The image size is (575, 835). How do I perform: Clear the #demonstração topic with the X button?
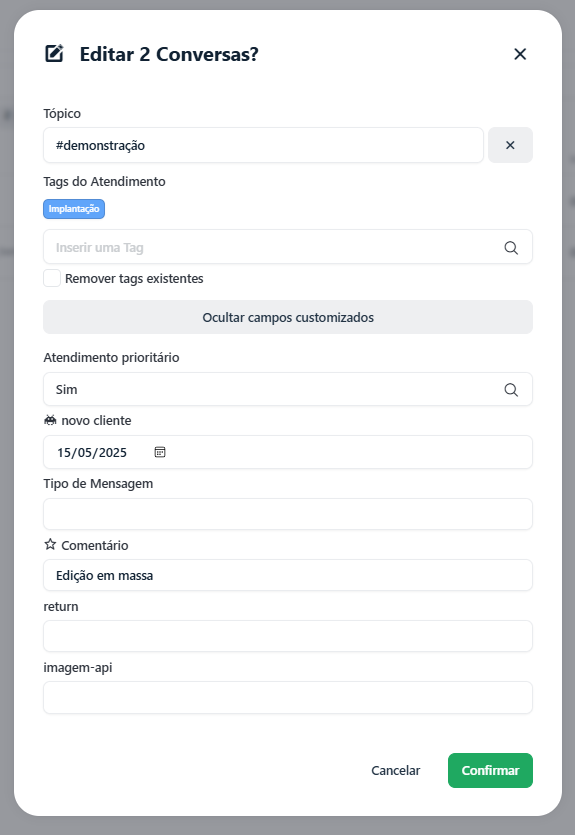point(510,145)
